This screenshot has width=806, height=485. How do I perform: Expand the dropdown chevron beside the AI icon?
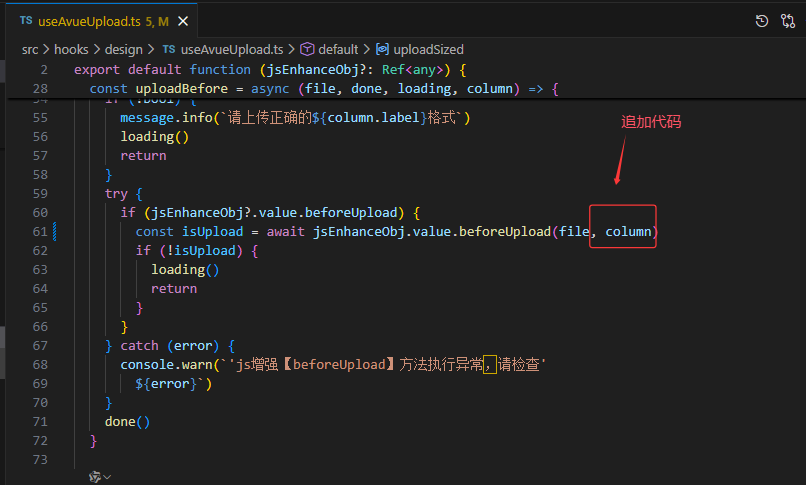(x=107, y=478)
